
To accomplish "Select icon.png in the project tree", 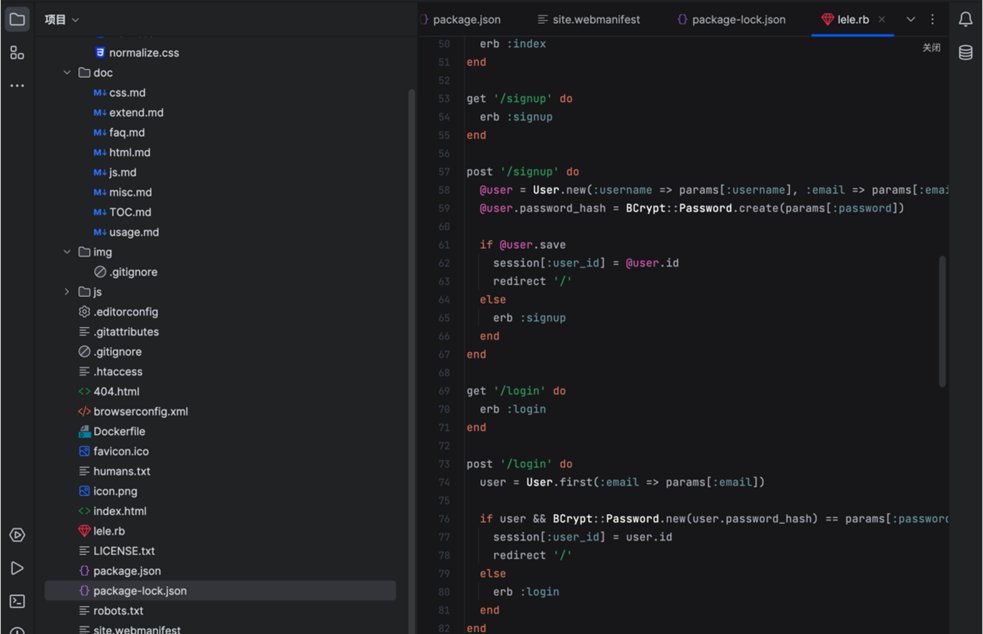I will tap(115, 492).
